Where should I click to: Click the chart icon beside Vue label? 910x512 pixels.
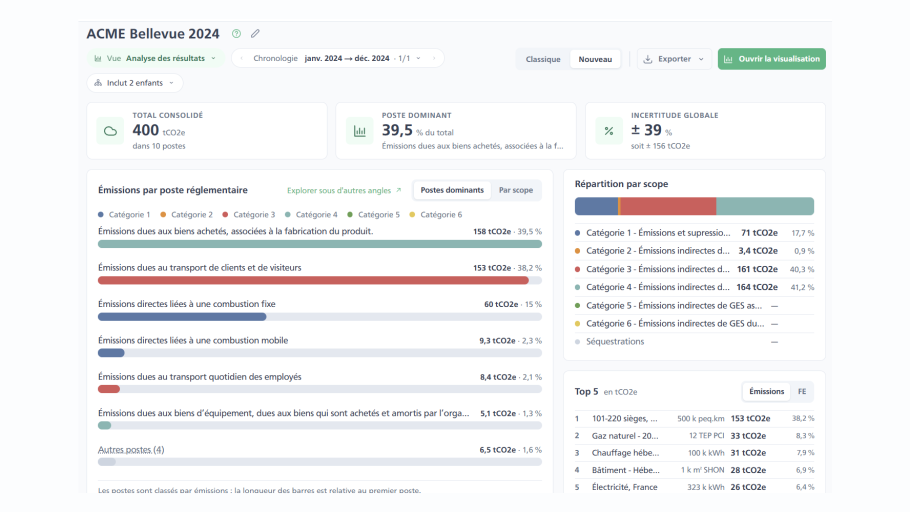pos(98,59)
